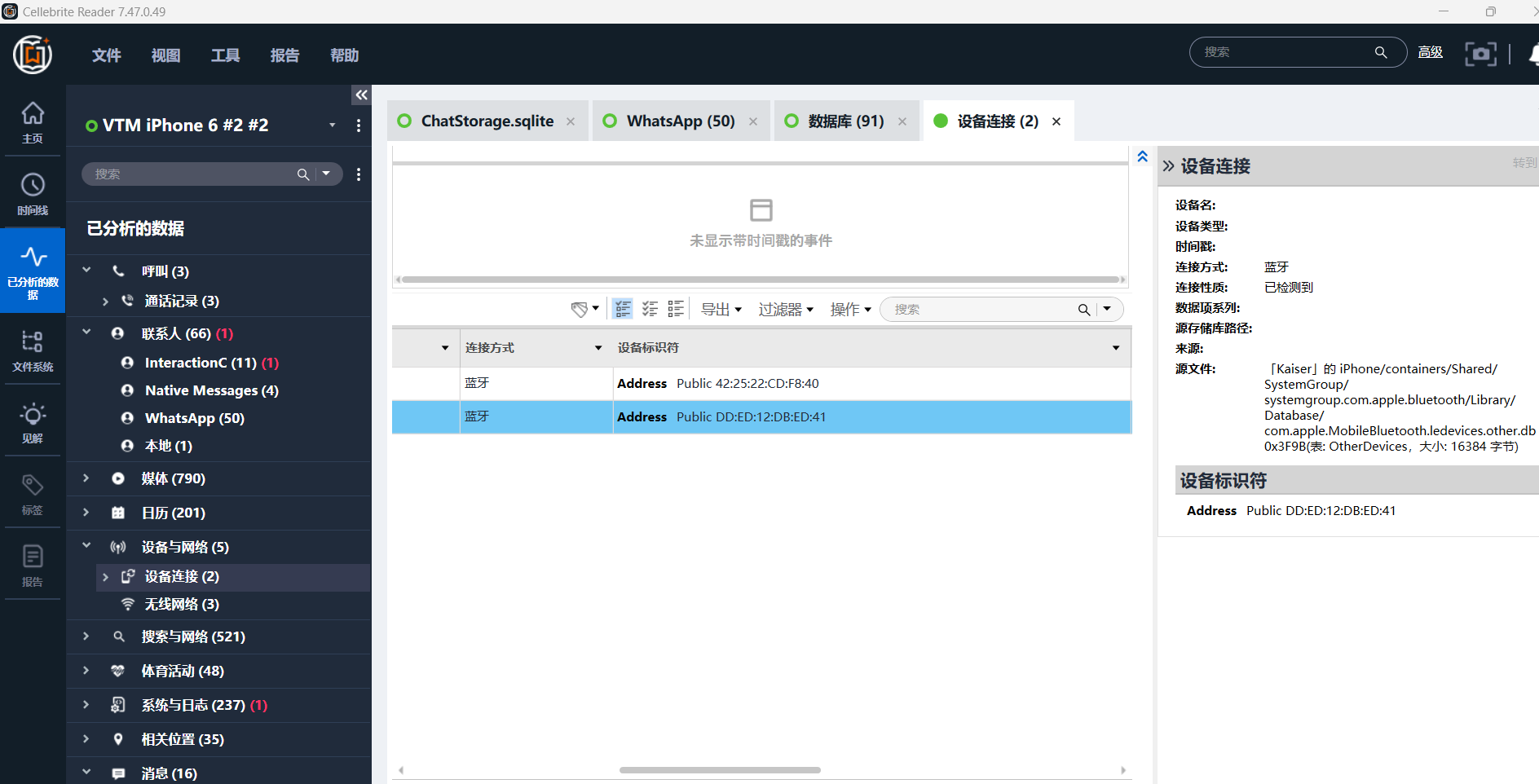This screenshot has width=1539, height=784.
Task: Open the tree search three-dot menu
Action: 359,174
